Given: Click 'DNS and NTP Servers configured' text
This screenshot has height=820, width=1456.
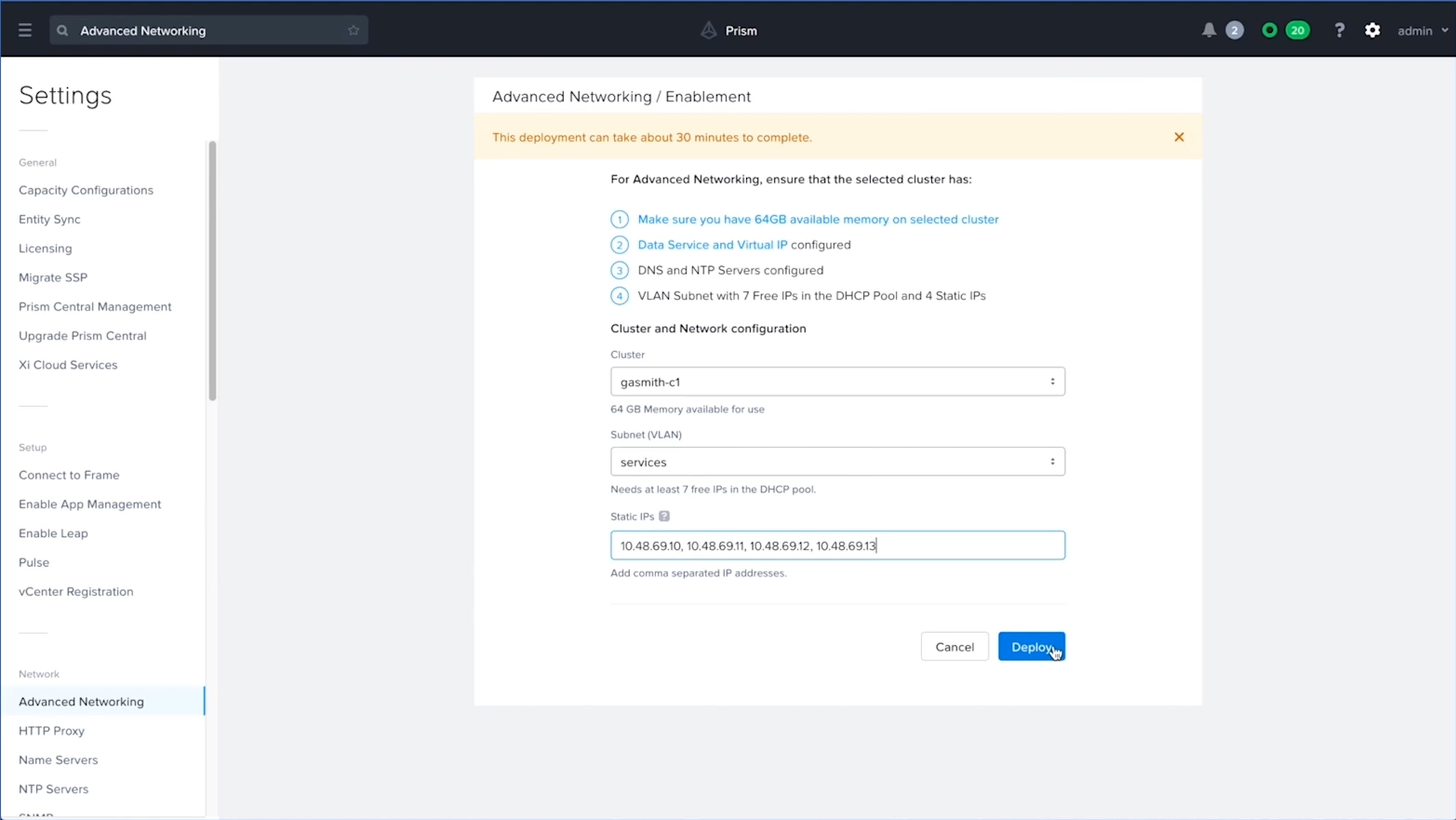Looking at the screenshot, I should click(730, 271).
